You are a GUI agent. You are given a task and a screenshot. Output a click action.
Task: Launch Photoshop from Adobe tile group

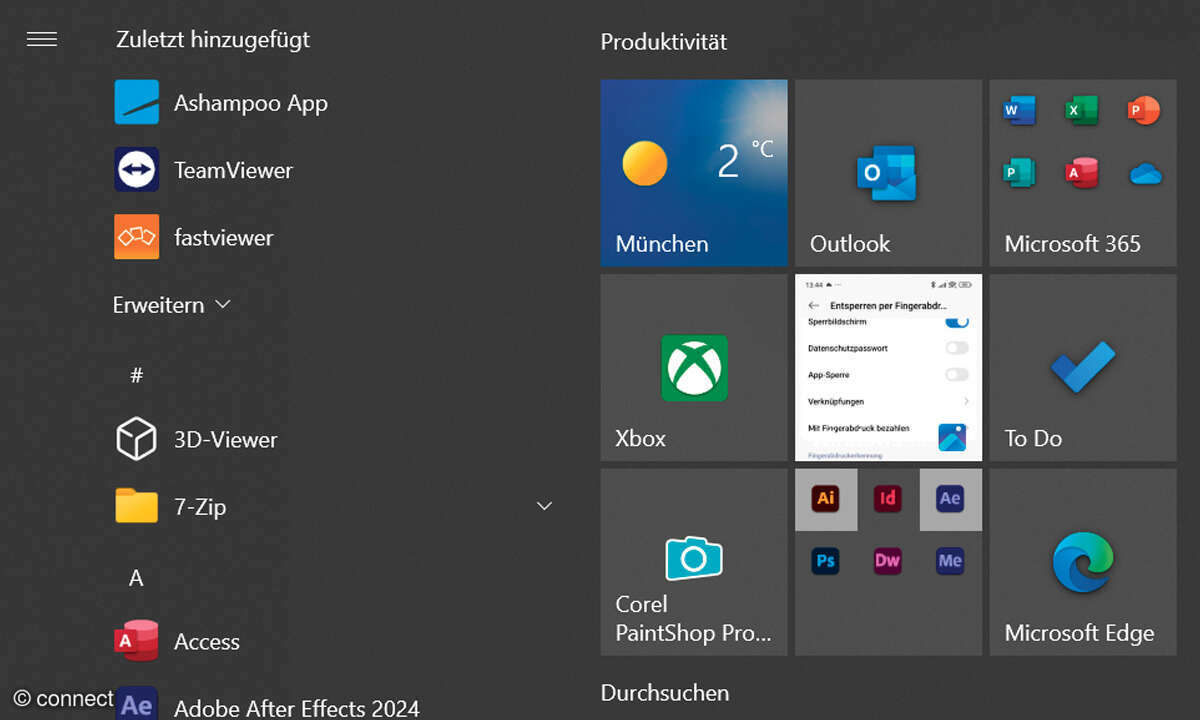point(826,561)
